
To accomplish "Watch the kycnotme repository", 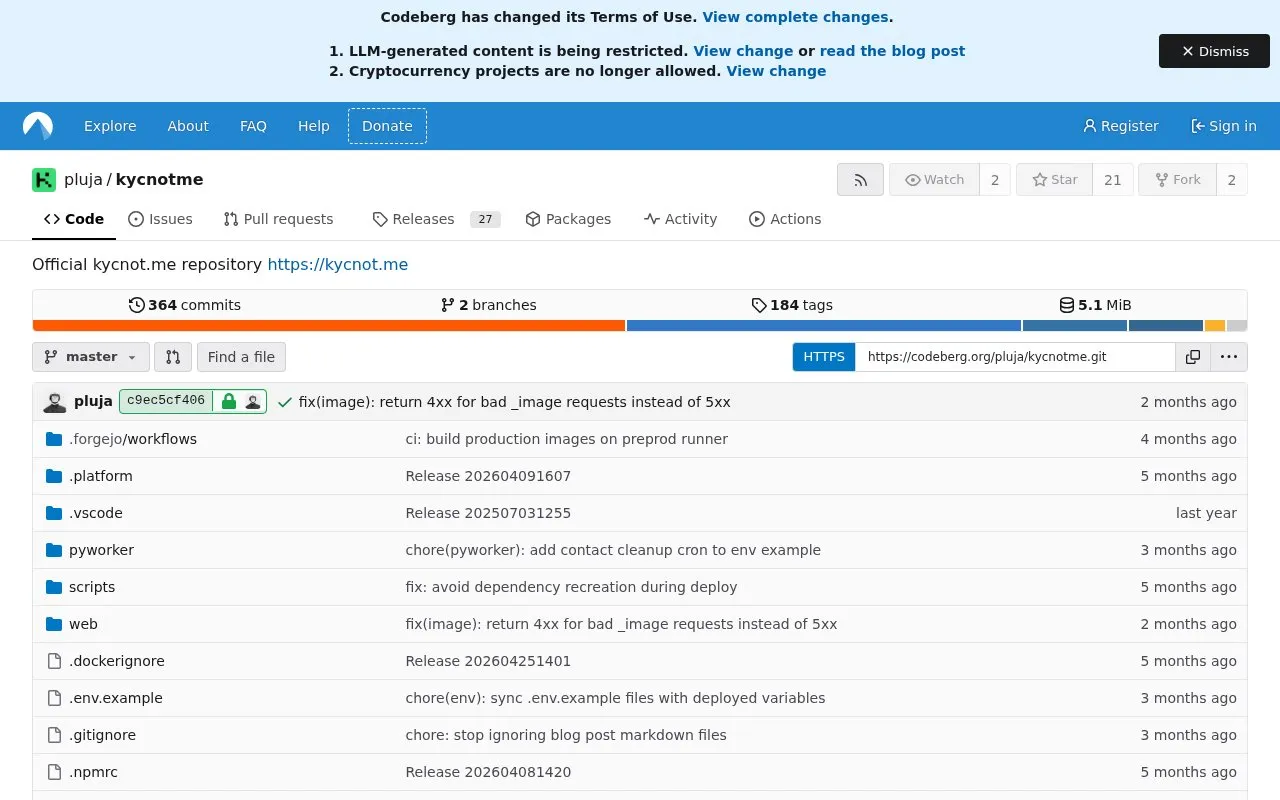I will (934, 180).
